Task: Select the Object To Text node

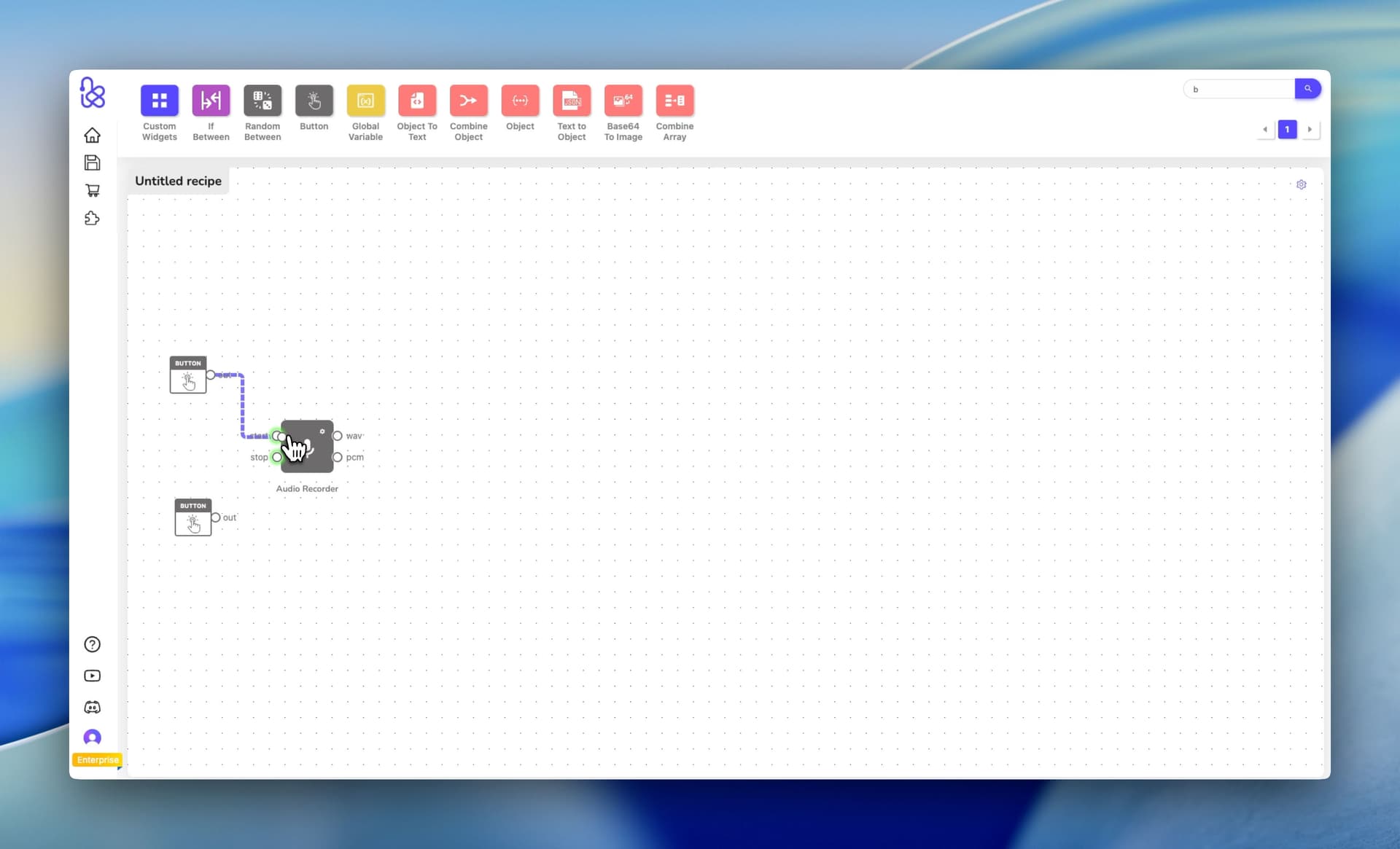Action: (417, 101)
